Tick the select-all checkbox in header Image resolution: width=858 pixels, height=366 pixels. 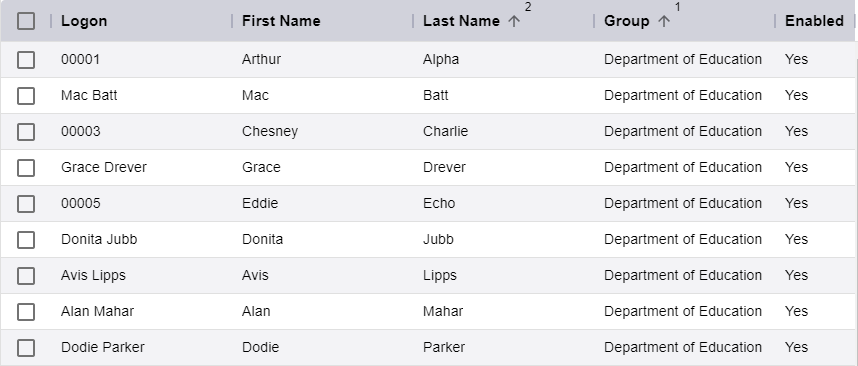point(26,21)
